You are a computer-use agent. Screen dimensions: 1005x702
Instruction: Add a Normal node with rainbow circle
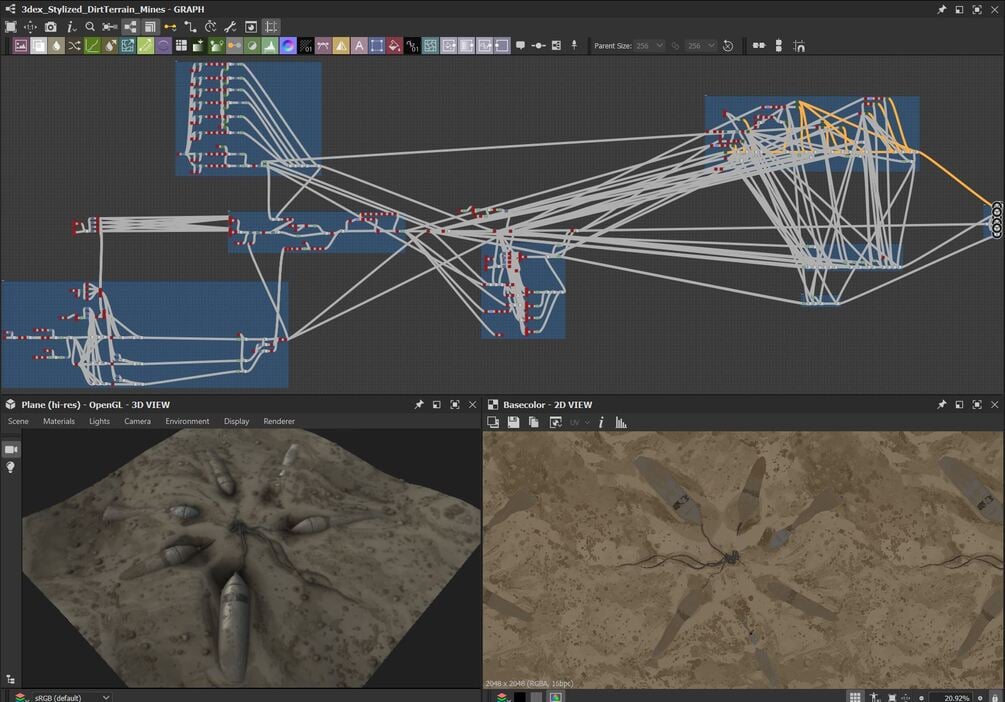[x=288, y=46]
